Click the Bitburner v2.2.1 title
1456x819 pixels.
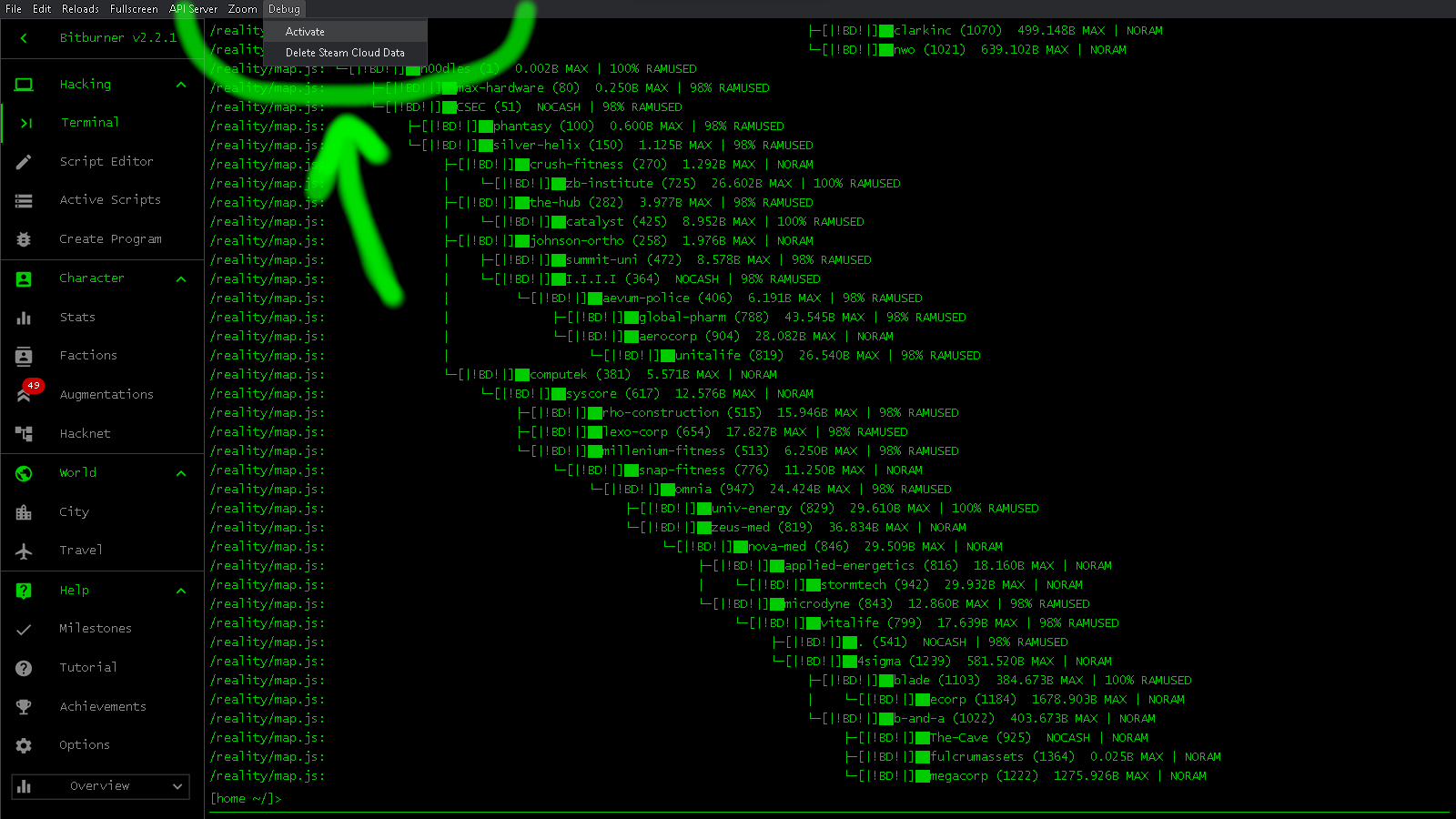pyautogui.click(x=118, y=38)
